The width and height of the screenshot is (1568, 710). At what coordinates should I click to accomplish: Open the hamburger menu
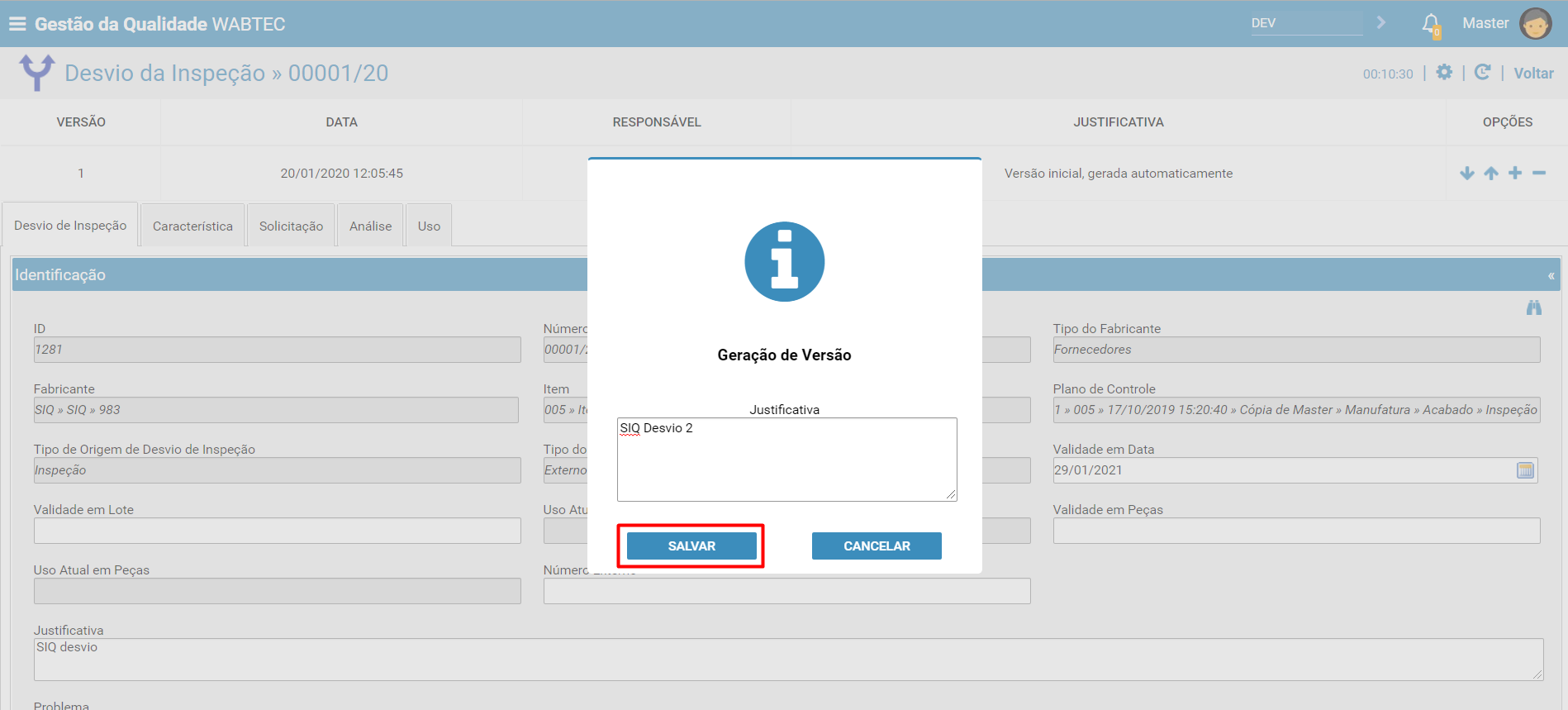(17, 24)
